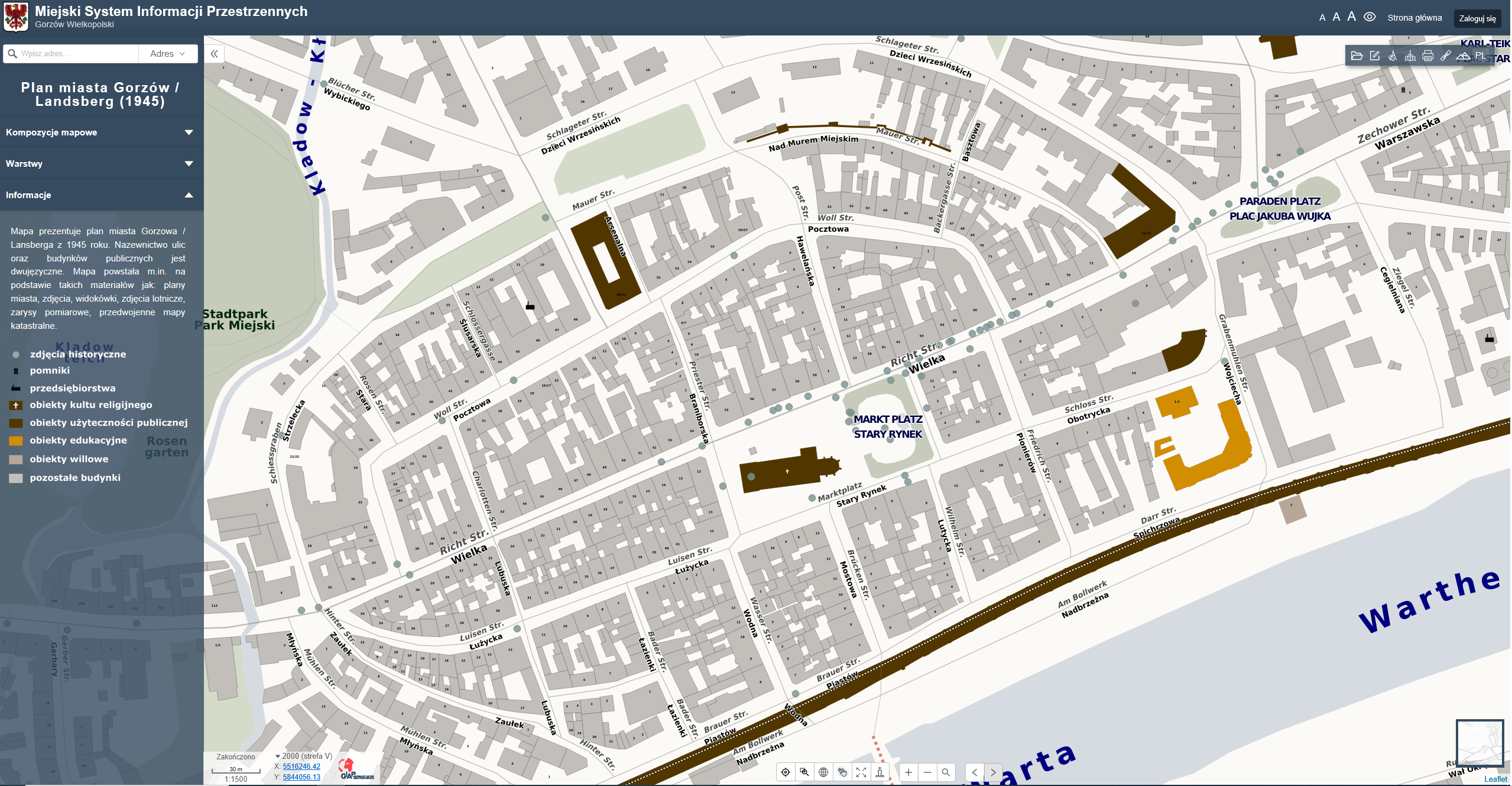Collapse side panel with double chevron

pos(215,54)
